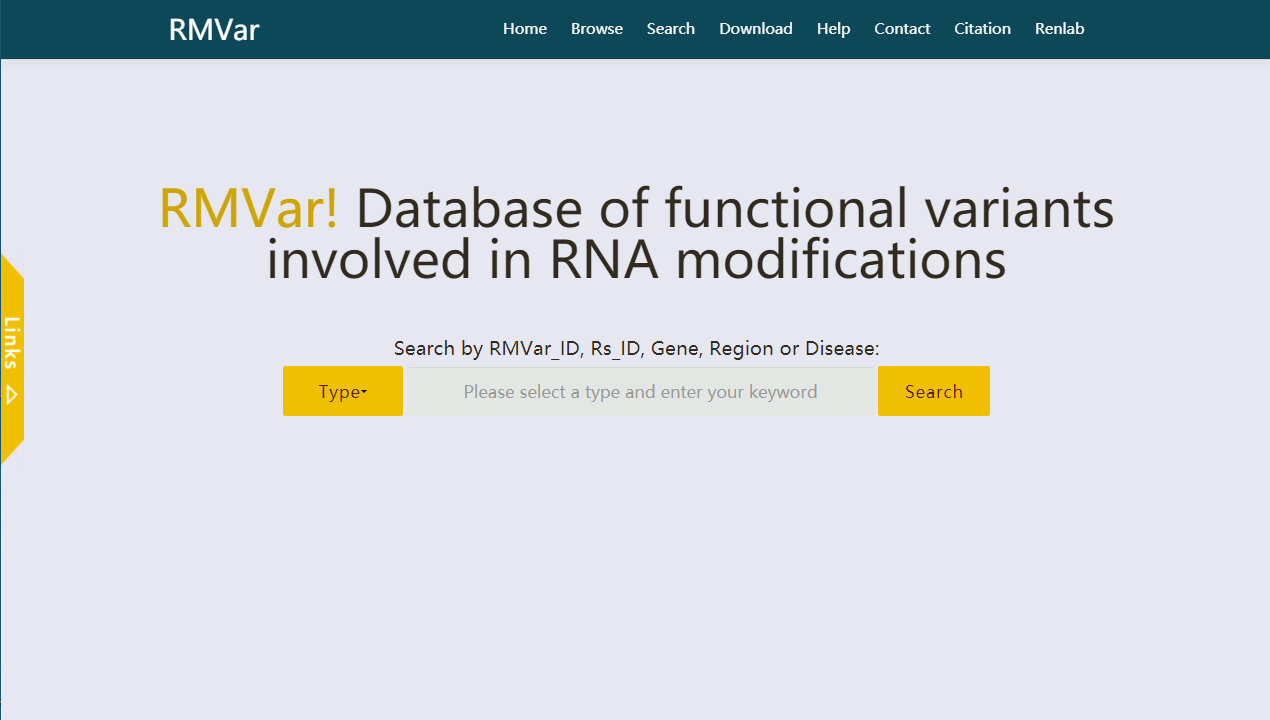This screenshot has height=720, width=1270.
Task: Follow the Renlab link in the navbar
Action: (1060, 29)
